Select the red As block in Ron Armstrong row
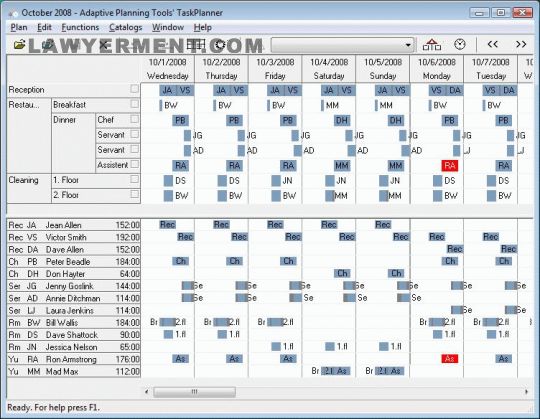 pos(450,359)
